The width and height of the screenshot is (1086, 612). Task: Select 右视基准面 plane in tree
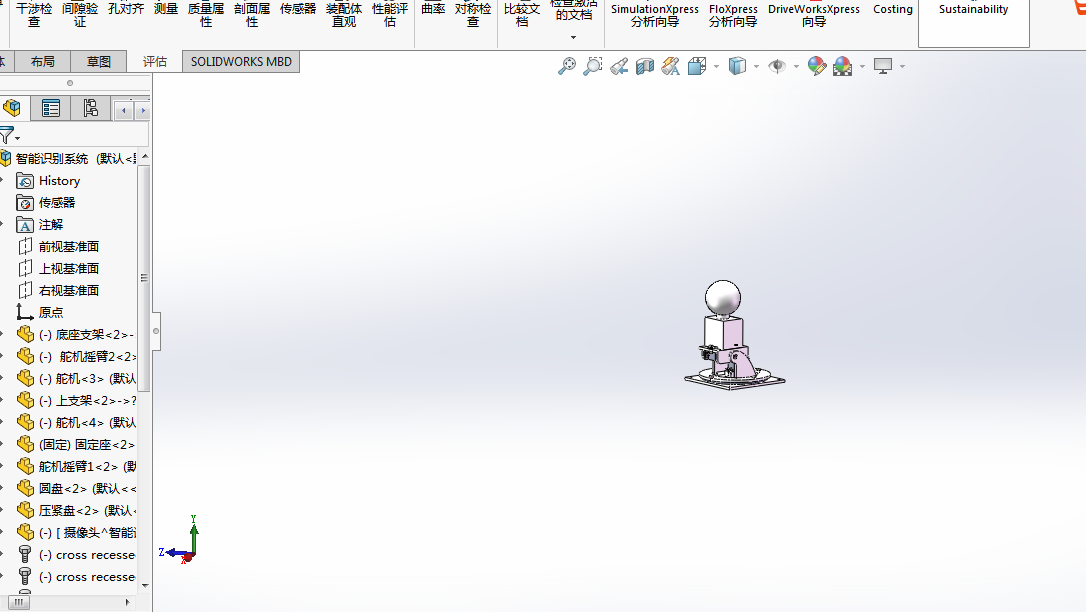[57, 291]
